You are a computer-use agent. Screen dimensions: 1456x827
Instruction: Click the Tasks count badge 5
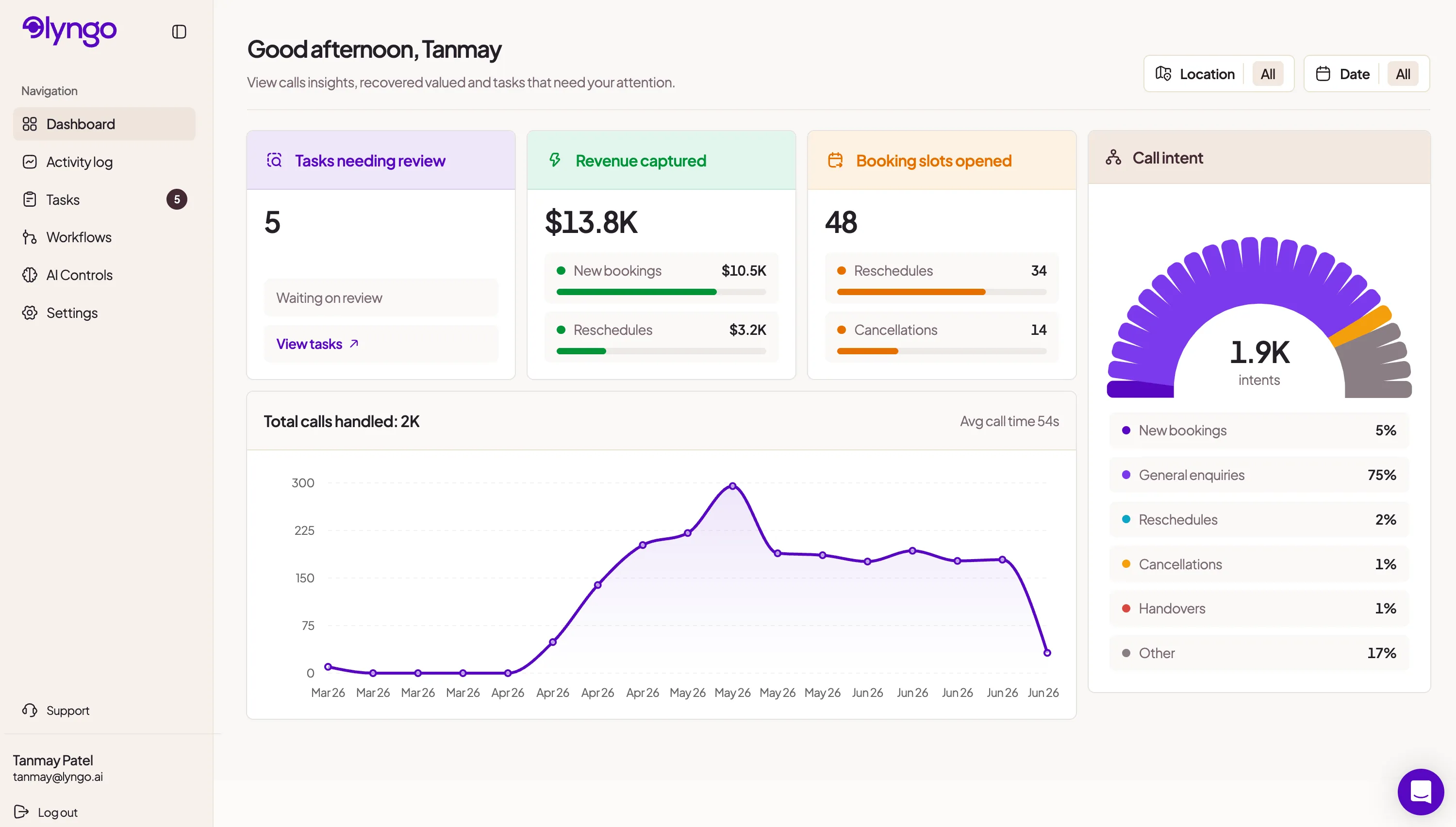(x=177, y=199)
